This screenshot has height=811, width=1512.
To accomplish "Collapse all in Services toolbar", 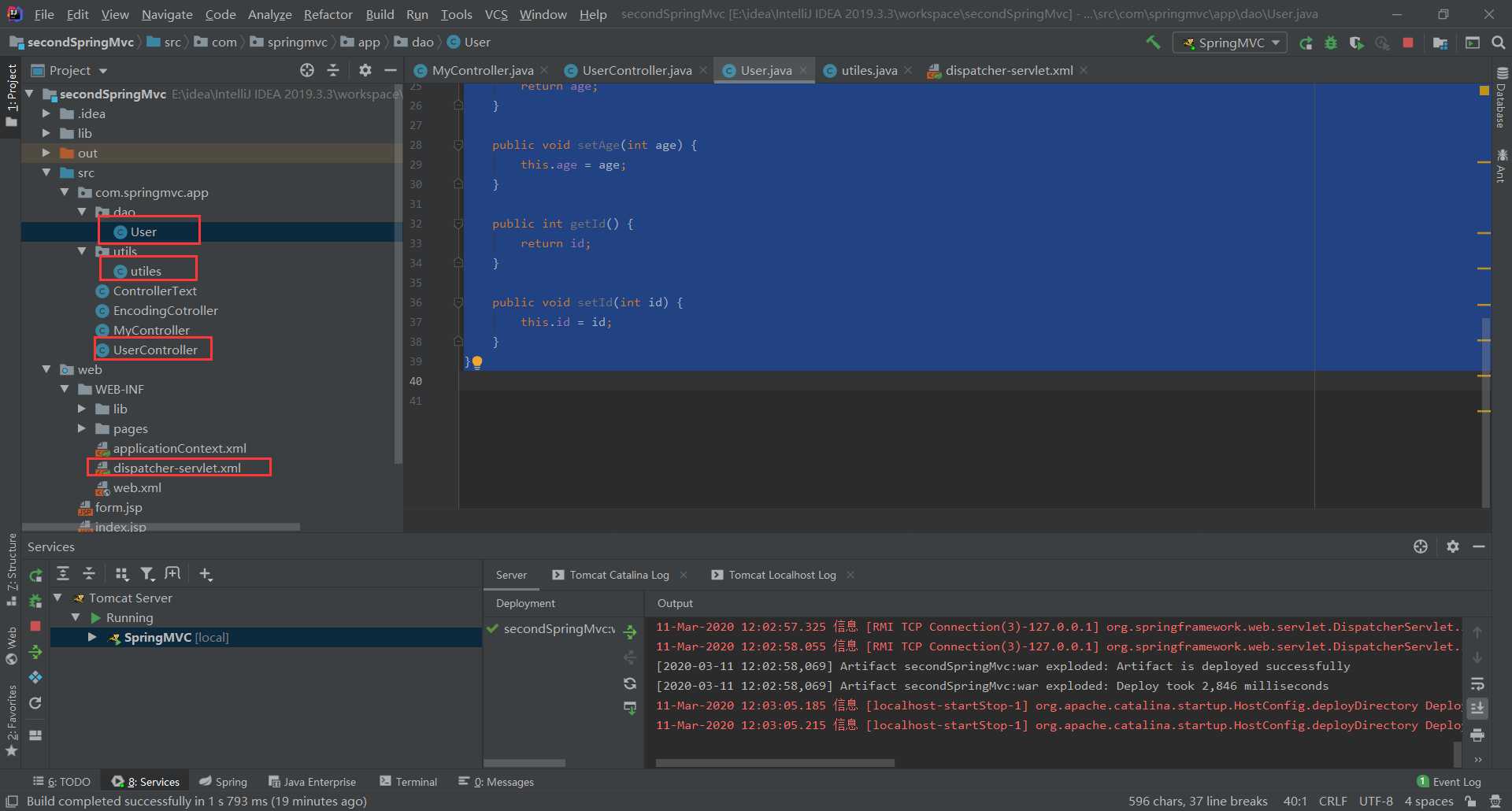I will click(x=89, y=573).
